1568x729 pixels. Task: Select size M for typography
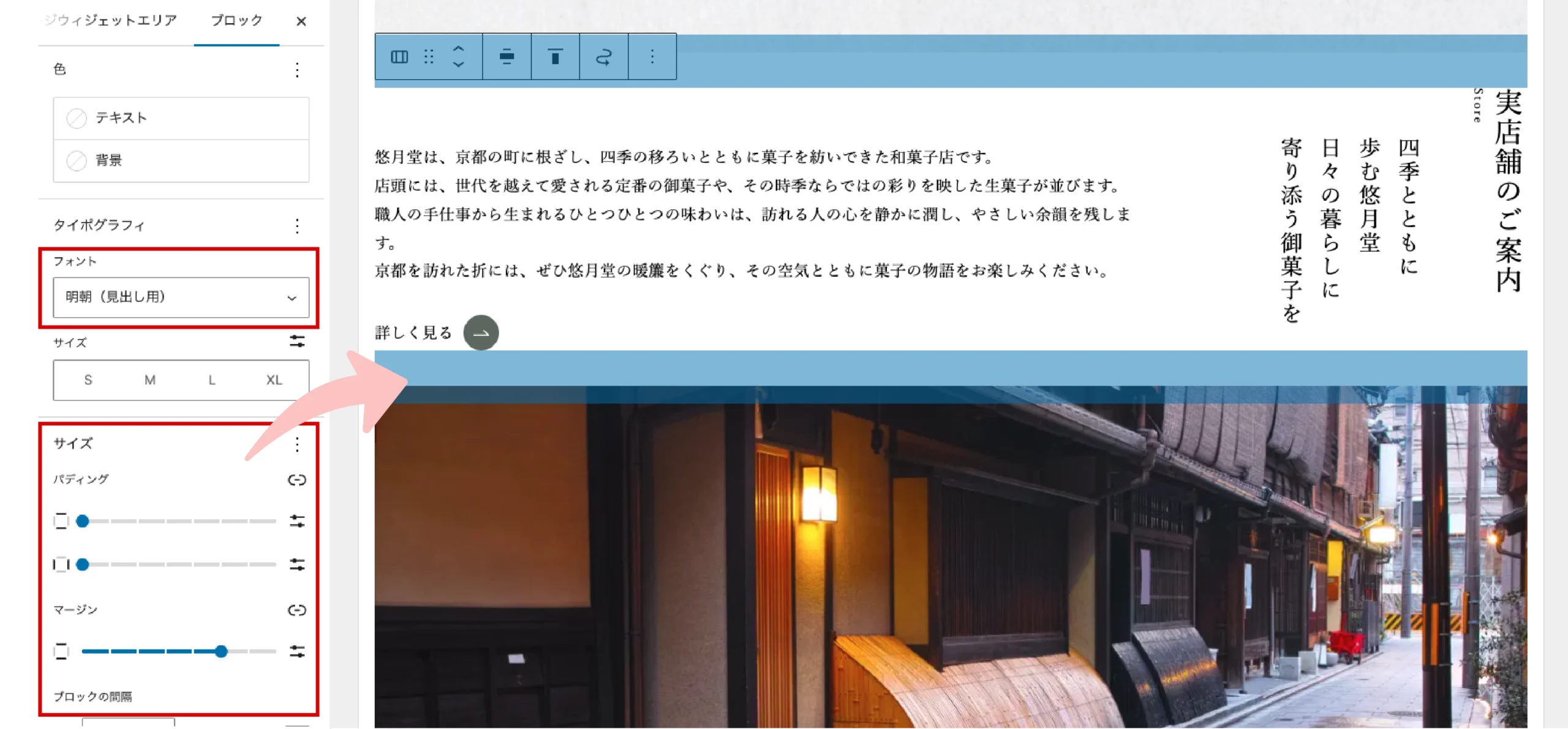point(149,379)
